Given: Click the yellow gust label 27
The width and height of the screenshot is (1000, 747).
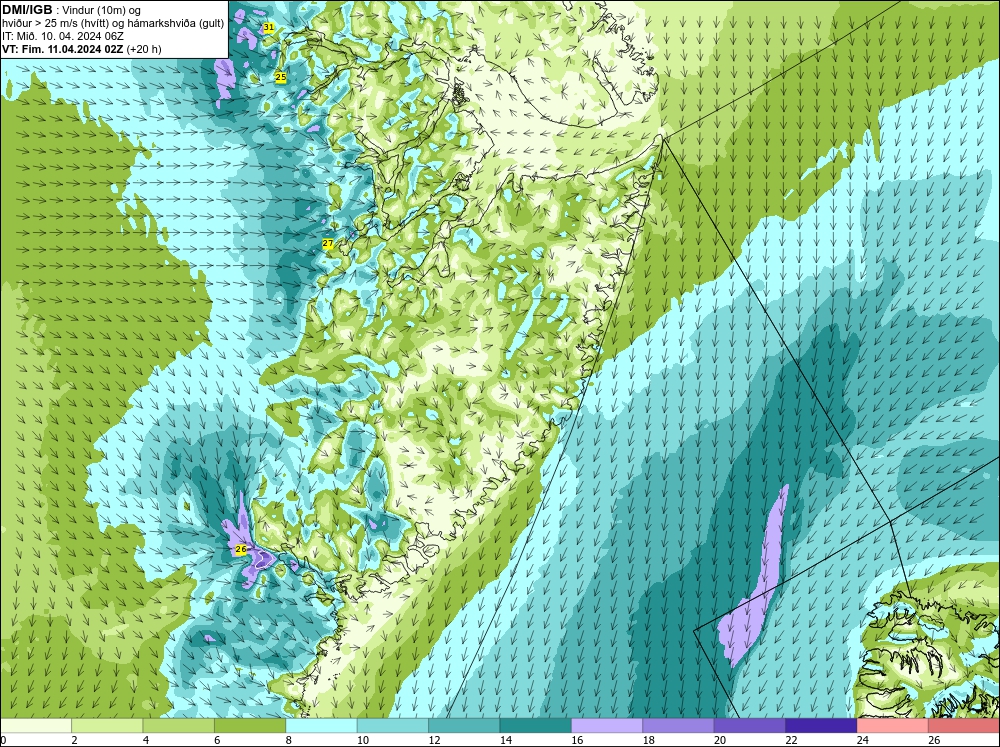Looking at the screenshot, I should click(x=328, y=243).
